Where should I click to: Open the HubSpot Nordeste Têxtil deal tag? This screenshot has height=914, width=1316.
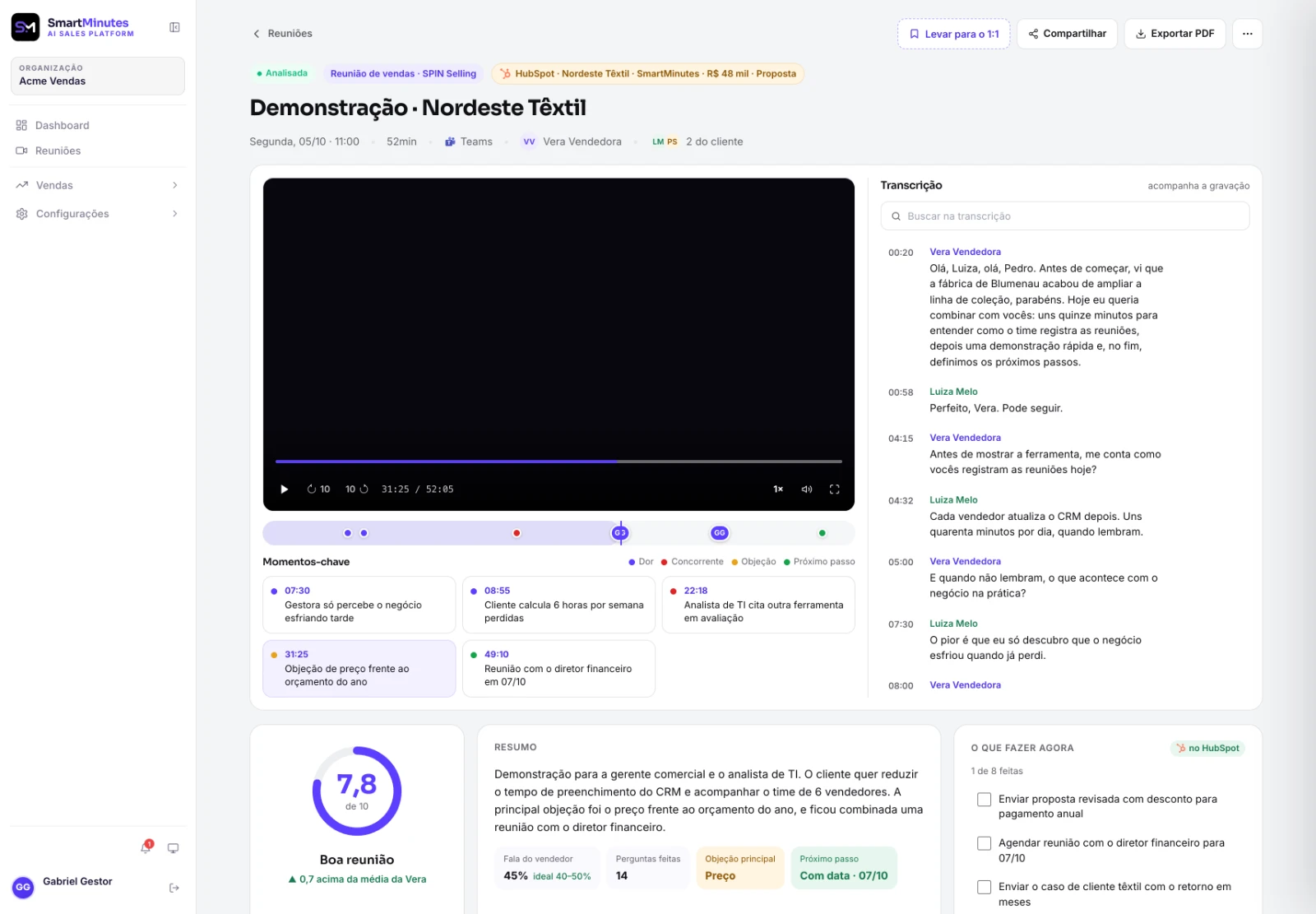647,73
